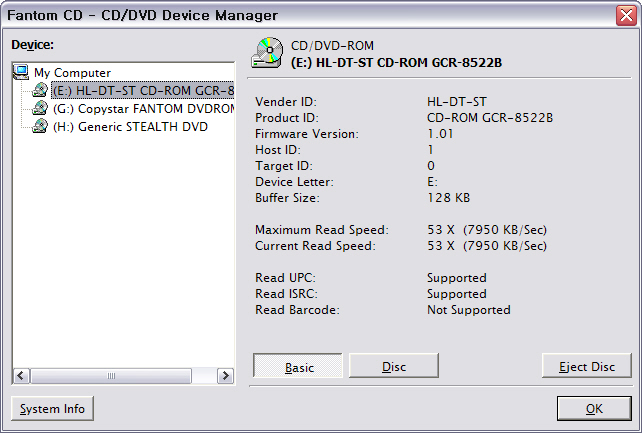Click the Firmware Version value 1.01
The width and height of the screenshot is (642, 433).
point(439,133)
